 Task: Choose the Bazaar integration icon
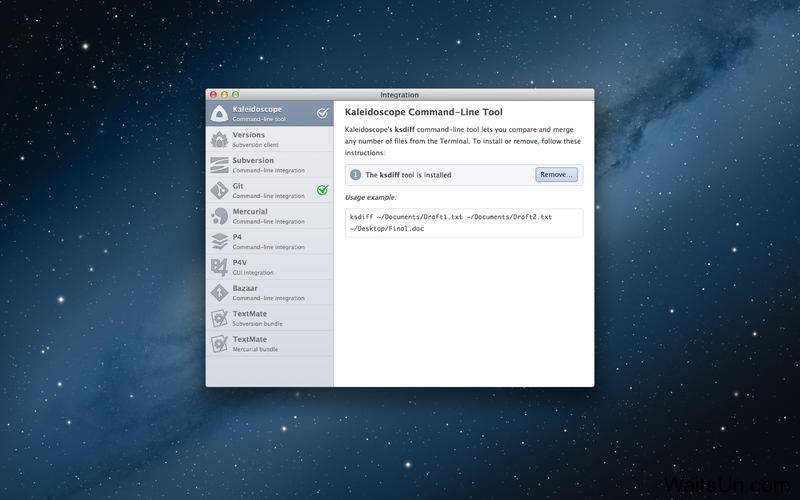click(220, 292)
